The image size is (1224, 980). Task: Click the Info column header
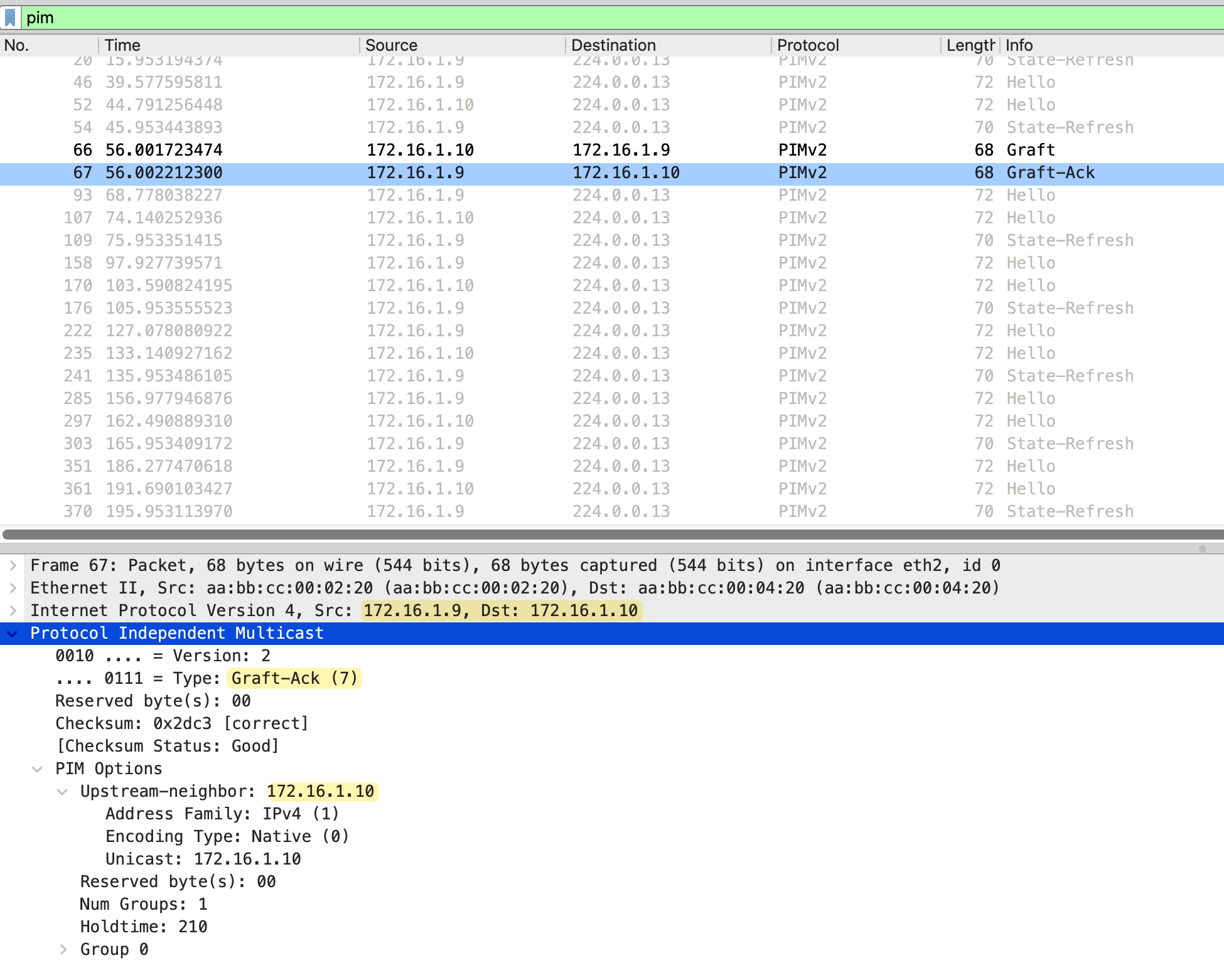coord(1019,45)
